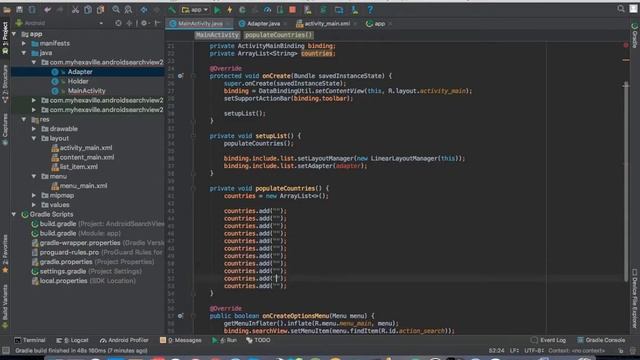Image resolution: width=640 pixels, height=360 pixels.
Task: Open the app run configuration dropdown
Action: [x=195, y=9]
